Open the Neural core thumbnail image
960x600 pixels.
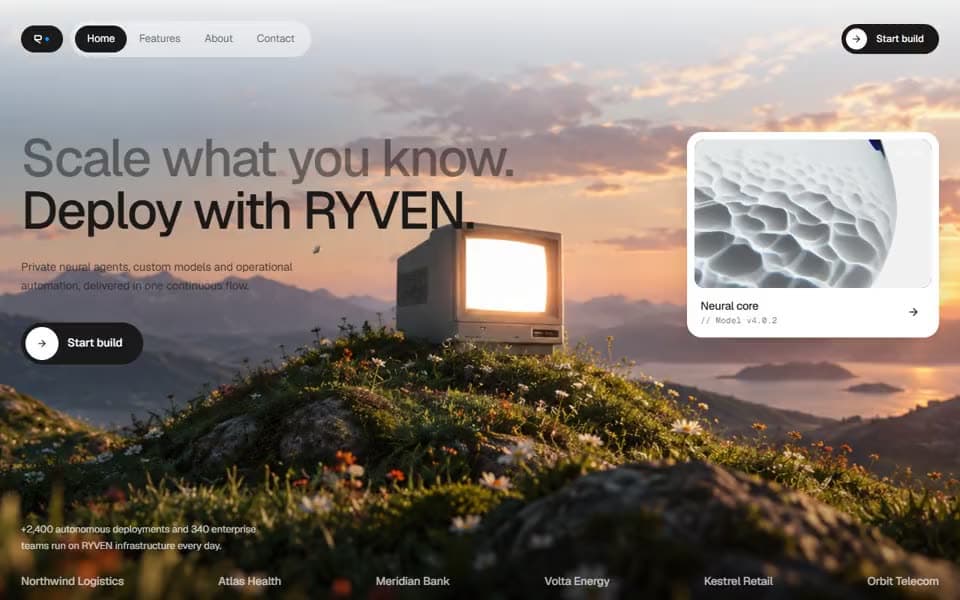812,213
